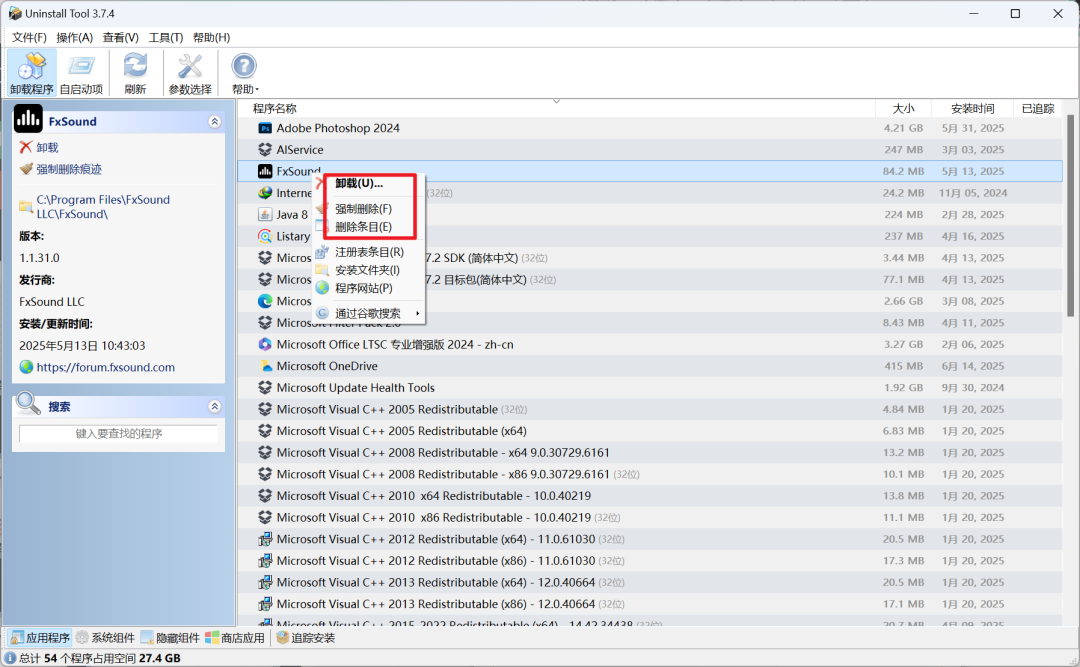The height and width of the screenshot is (667, 1080).
Task: Click the globe icon beside 程序网站(P)
Action: (322, 288)
